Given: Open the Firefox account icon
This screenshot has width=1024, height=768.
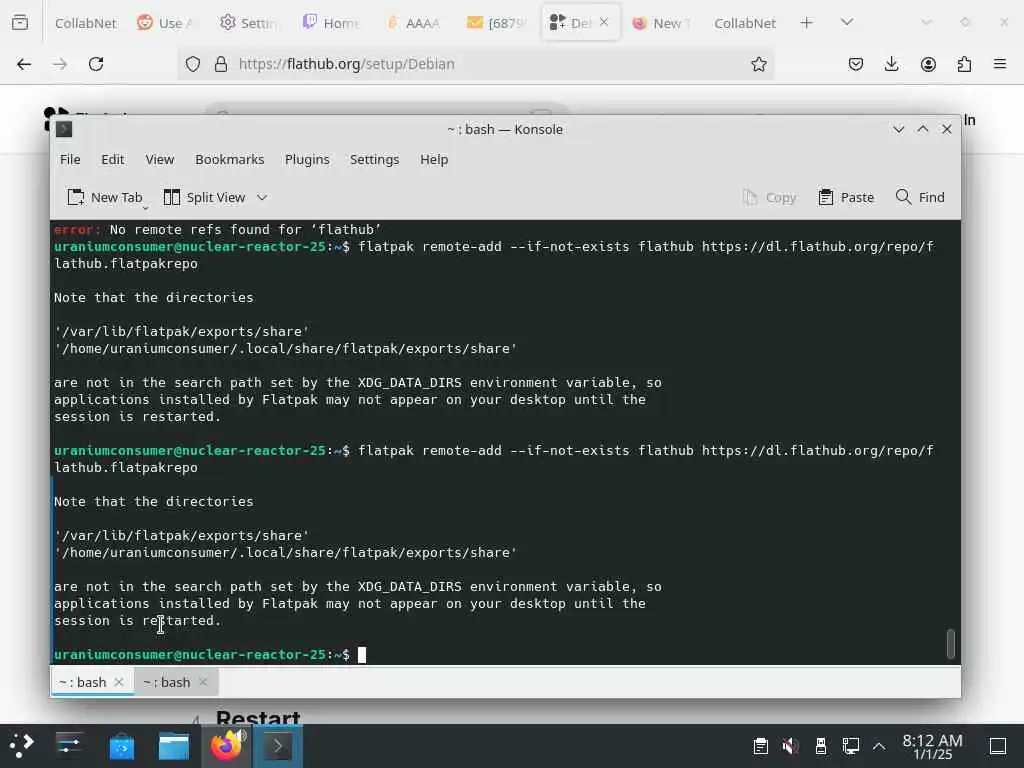Looking at the screenshot, I should click(x=928, y=64).
